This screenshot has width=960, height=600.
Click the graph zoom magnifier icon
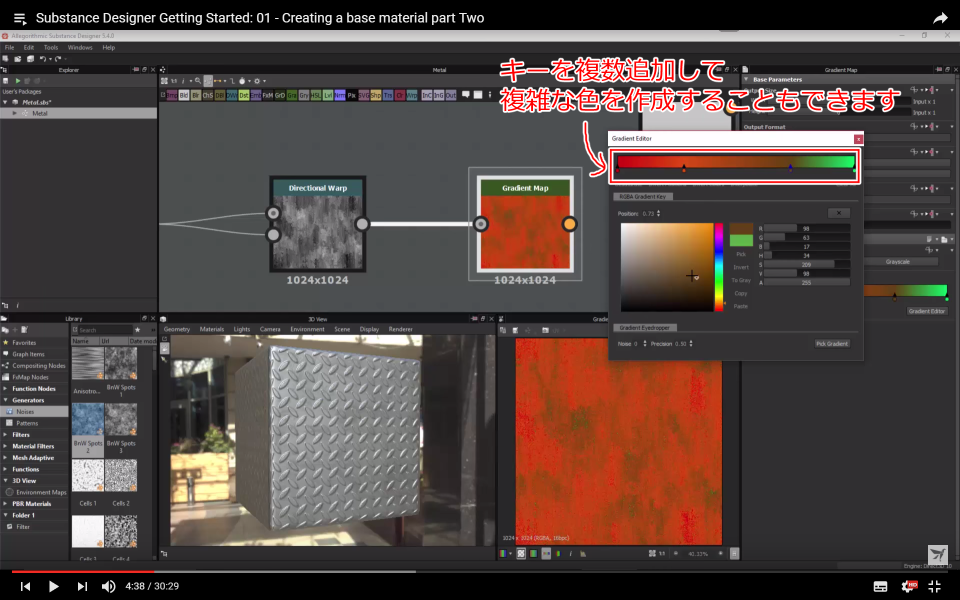198,81
